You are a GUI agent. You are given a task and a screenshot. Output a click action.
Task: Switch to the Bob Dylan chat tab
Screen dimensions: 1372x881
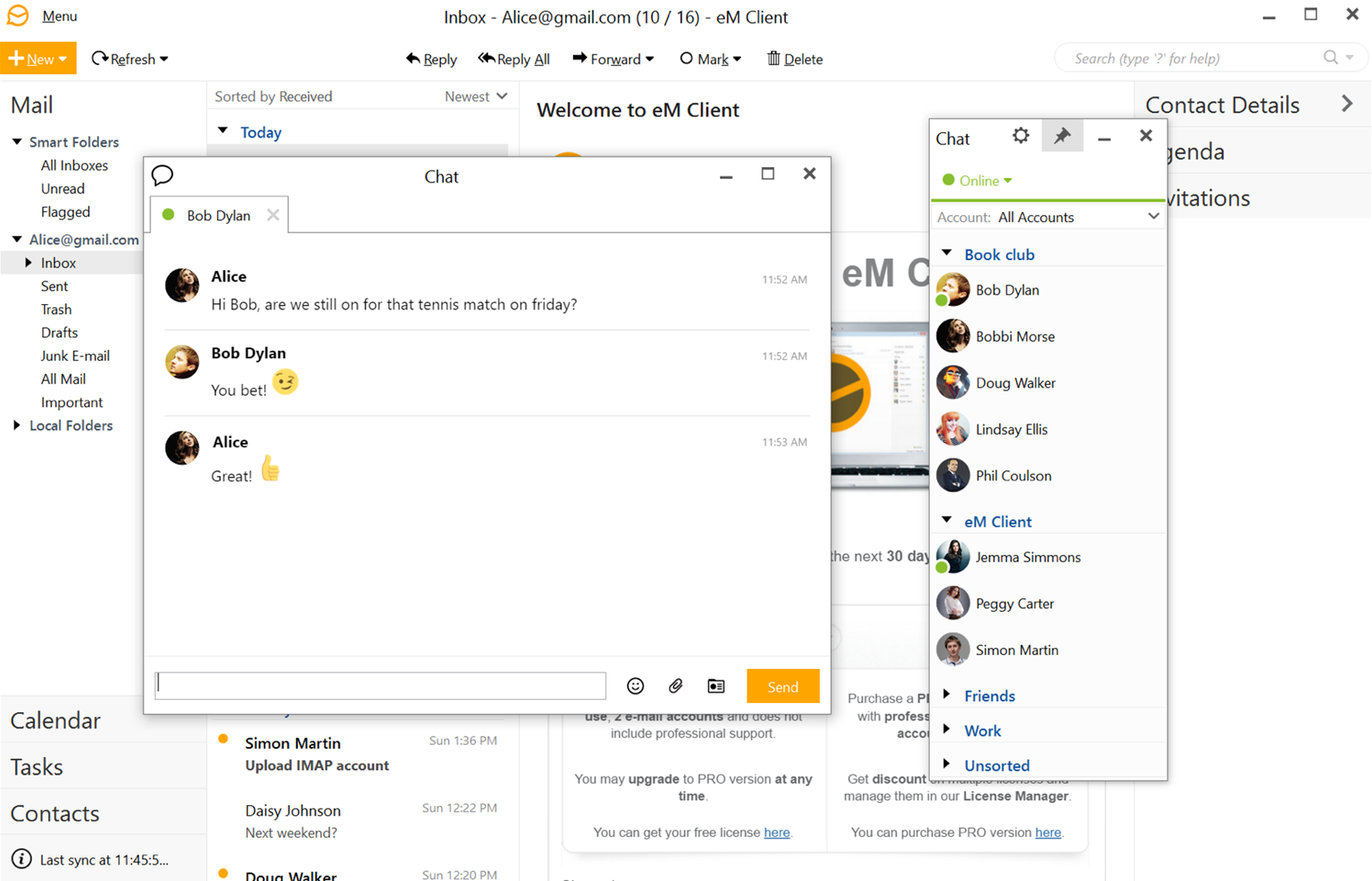click(x=218, y=215)
